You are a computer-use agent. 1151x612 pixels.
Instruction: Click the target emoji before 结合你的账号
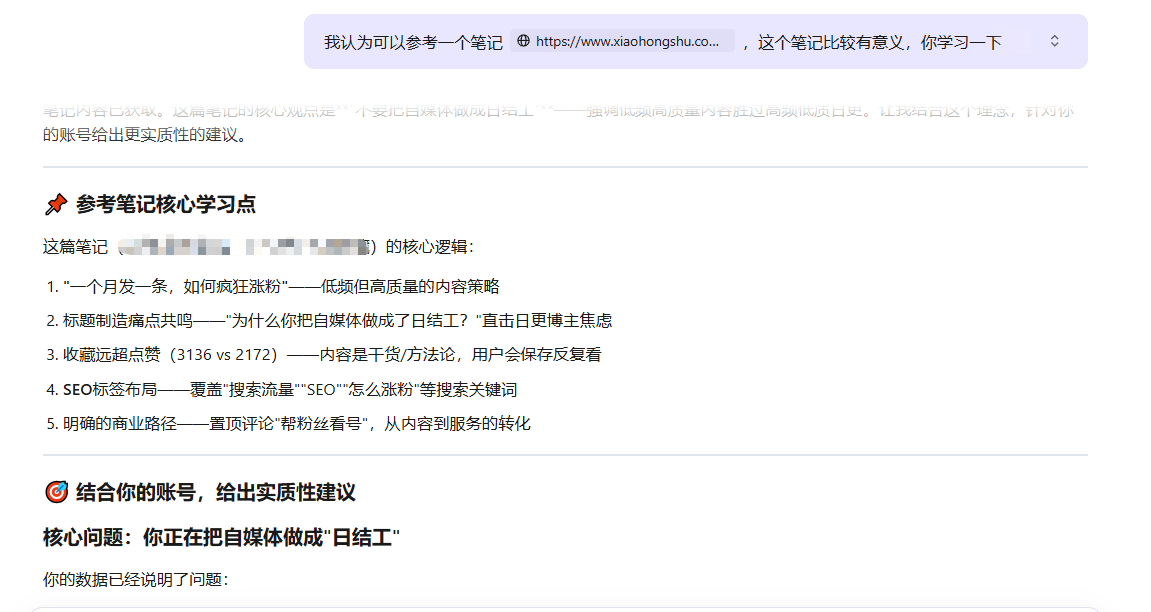point(56,492)
